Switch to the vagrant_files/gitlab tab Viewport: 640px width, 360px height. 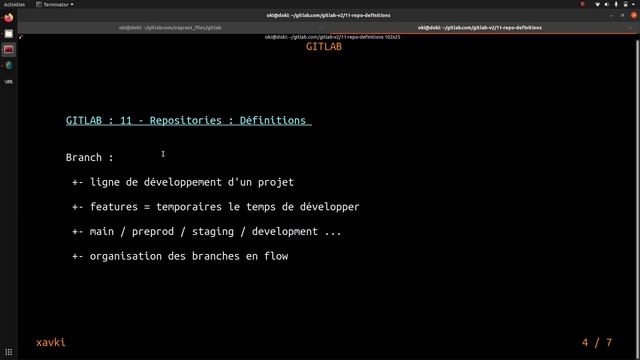click(170, 28)
